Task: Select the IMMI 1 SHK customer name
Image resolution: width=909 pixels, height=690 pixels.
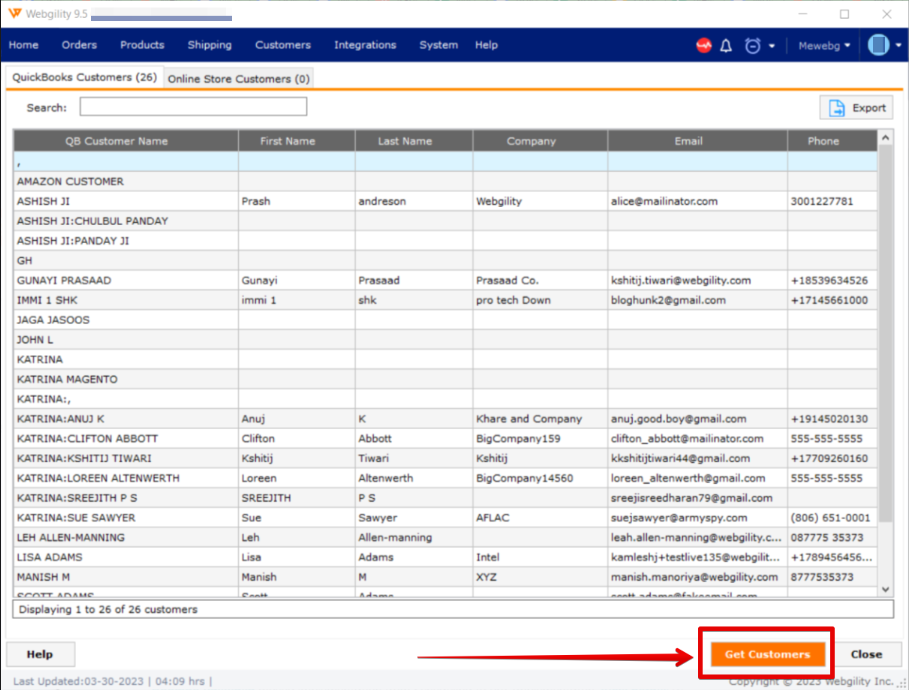Action: (x=47, y=300)
